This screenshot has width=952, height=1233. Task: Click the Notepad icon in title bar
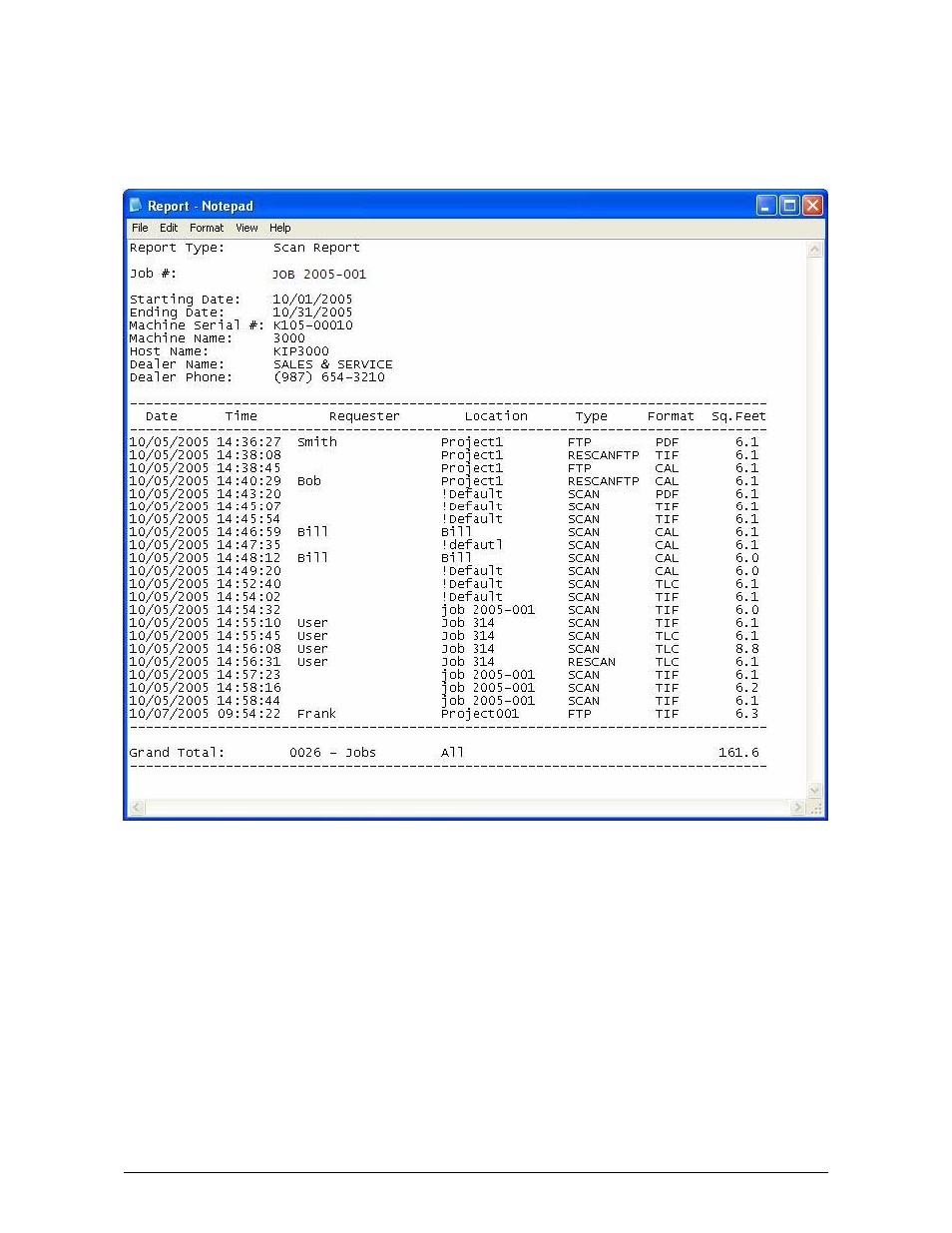click(136, 206)
